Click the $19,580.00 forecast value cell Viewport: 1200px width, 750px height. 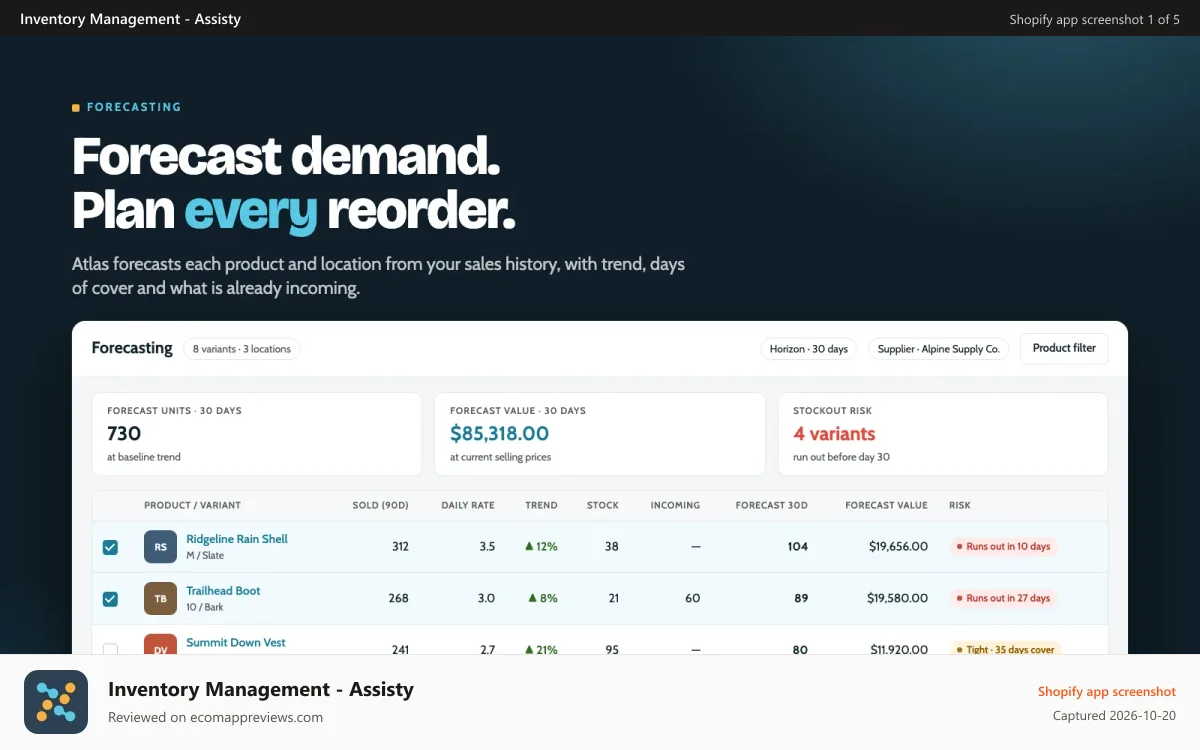pos(897,599)
